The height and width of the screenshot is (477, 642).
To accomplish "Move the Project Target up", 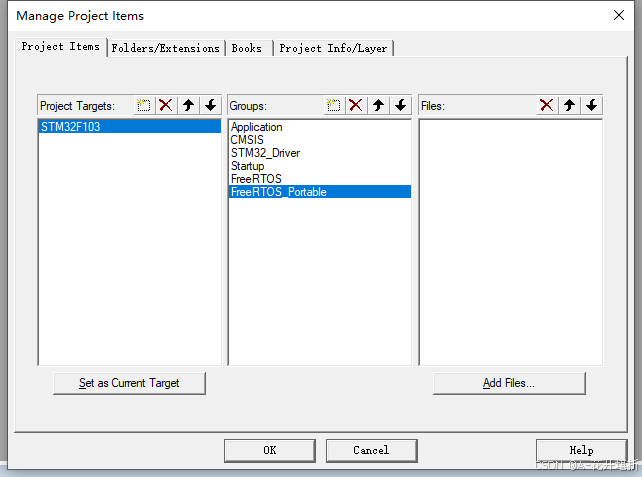I will 188,105.
